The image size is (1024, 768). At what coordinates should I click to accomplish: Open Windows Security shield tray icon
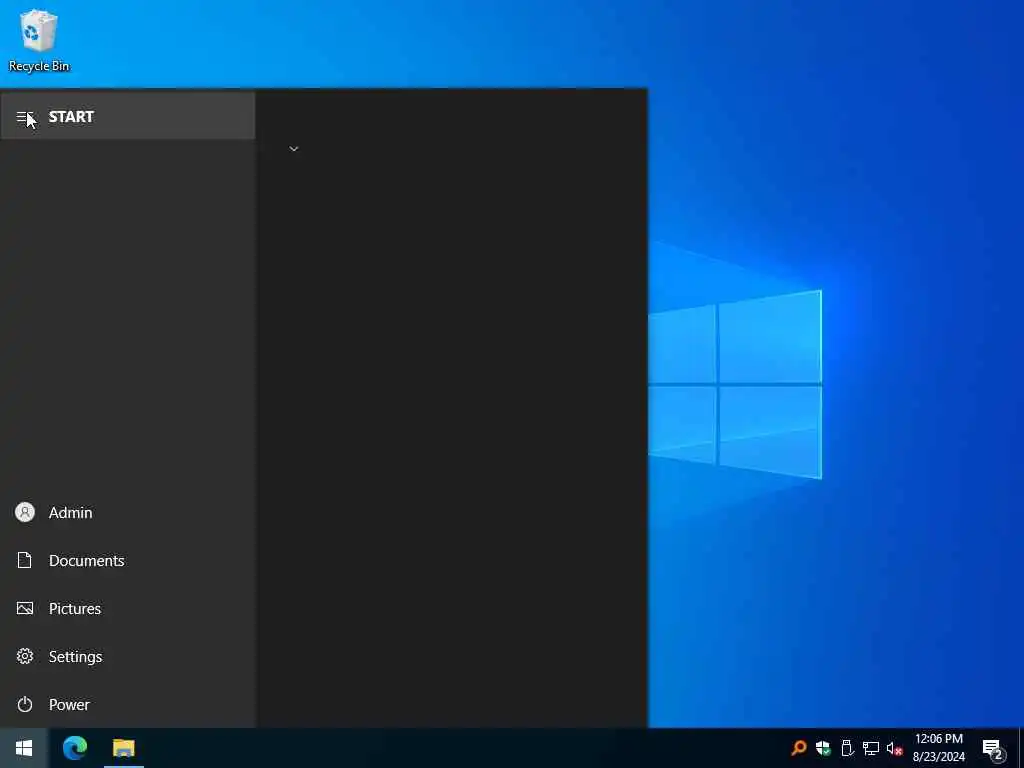823,748
